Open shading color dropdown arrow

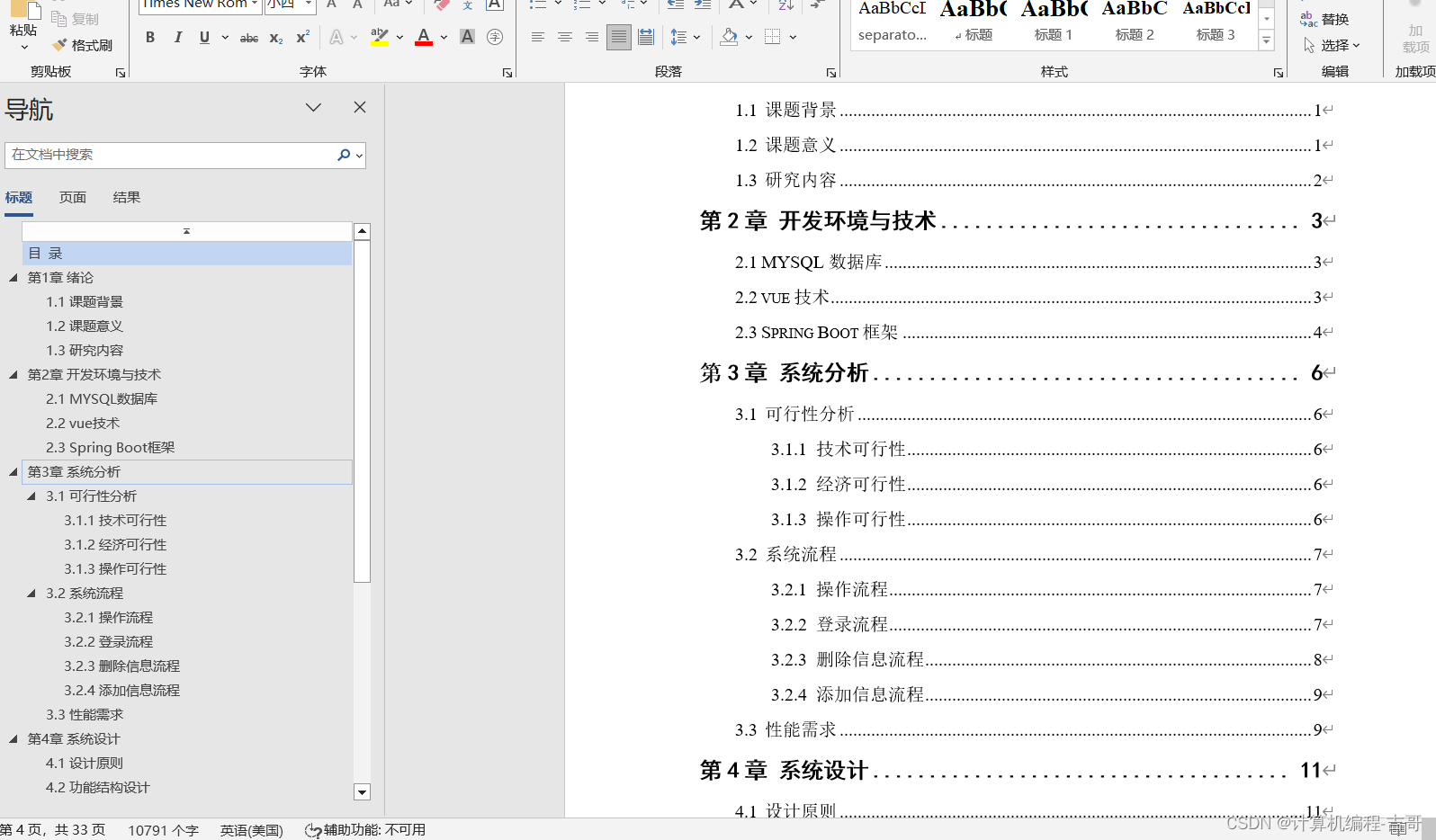click(749, 37)
